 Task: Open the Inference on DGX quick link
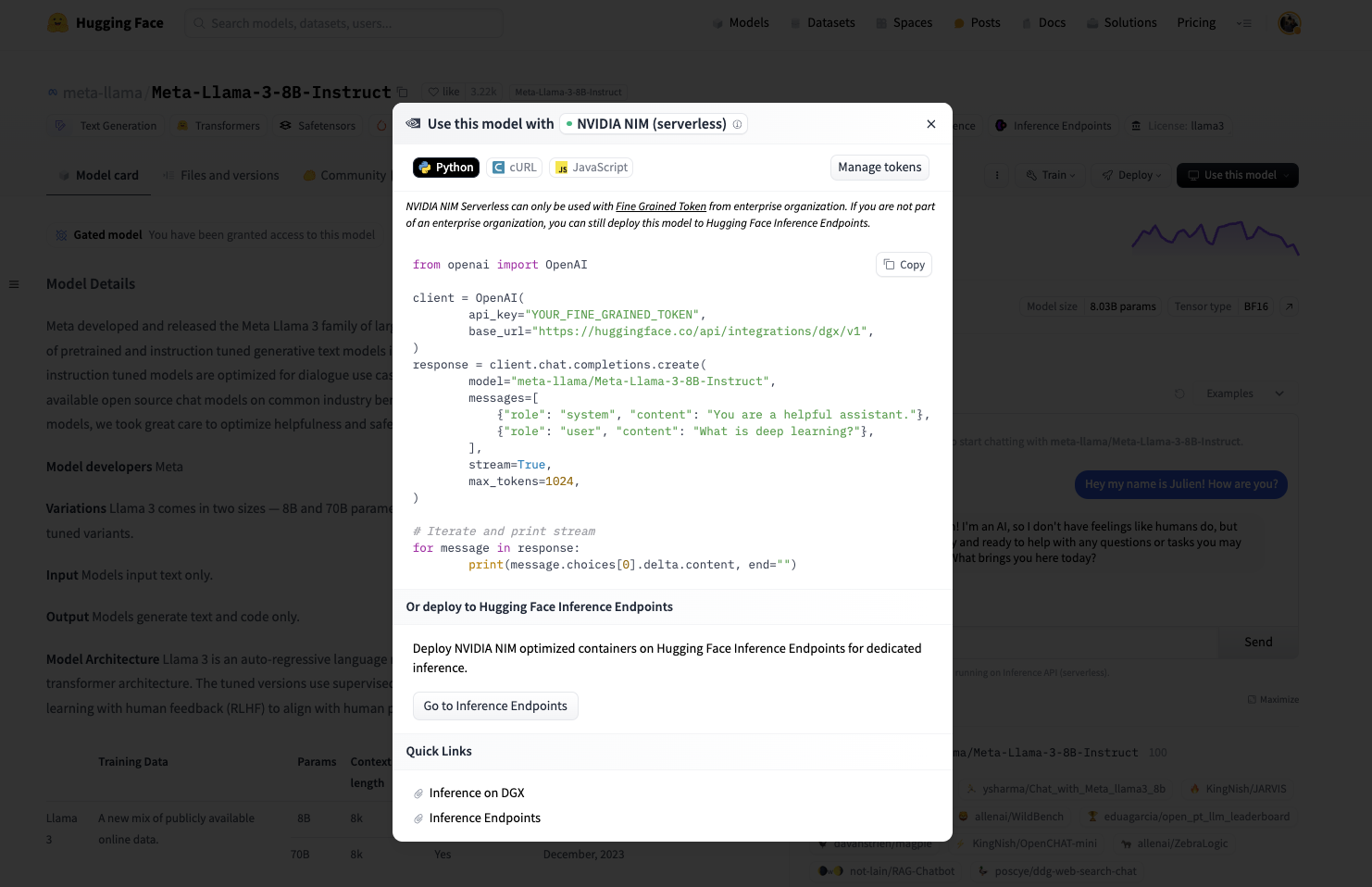point(476,793)
